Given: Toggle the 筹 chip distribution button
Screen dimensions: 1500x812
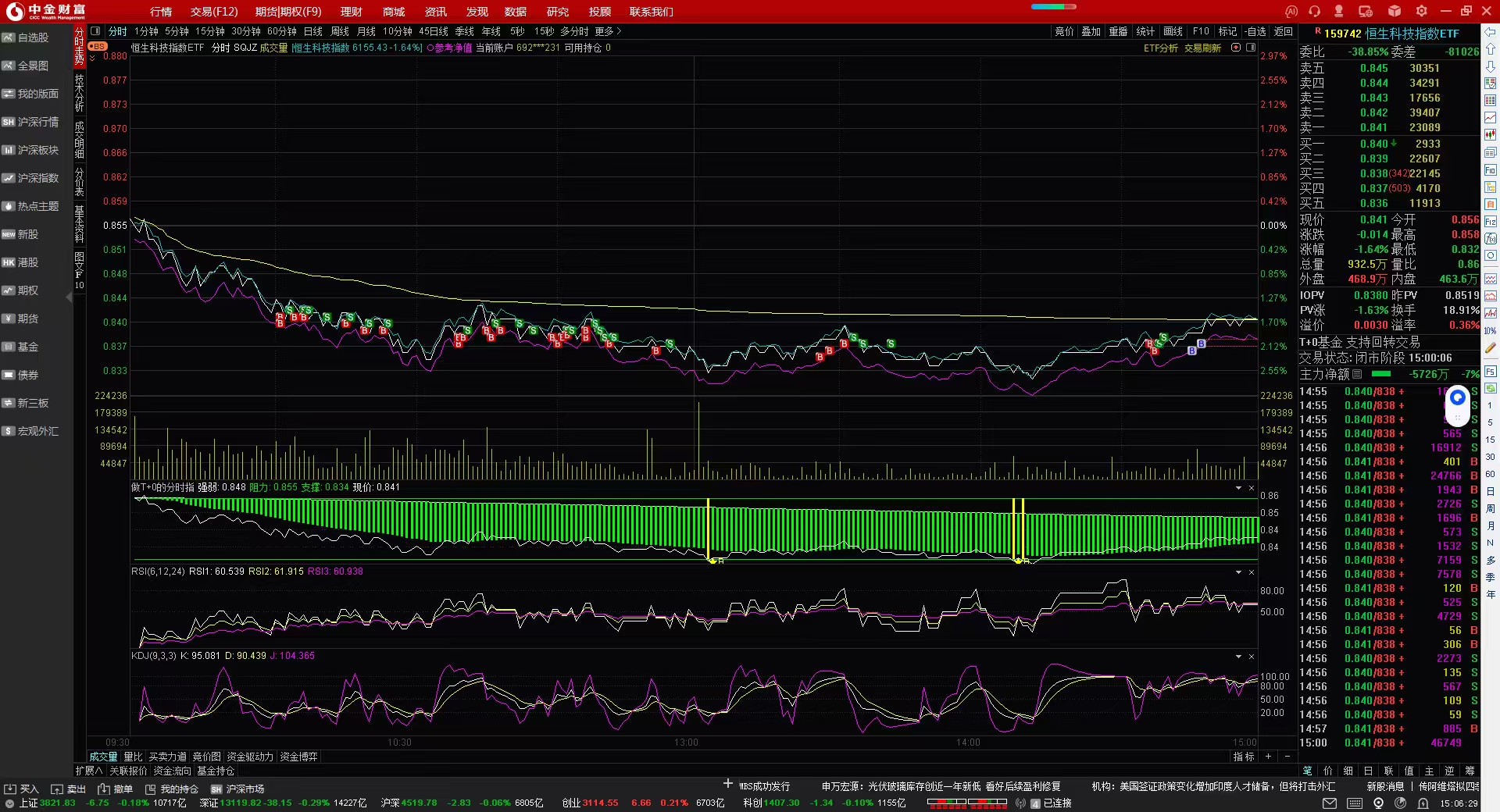Looking at the screenshot, I should pos(1470,771).
